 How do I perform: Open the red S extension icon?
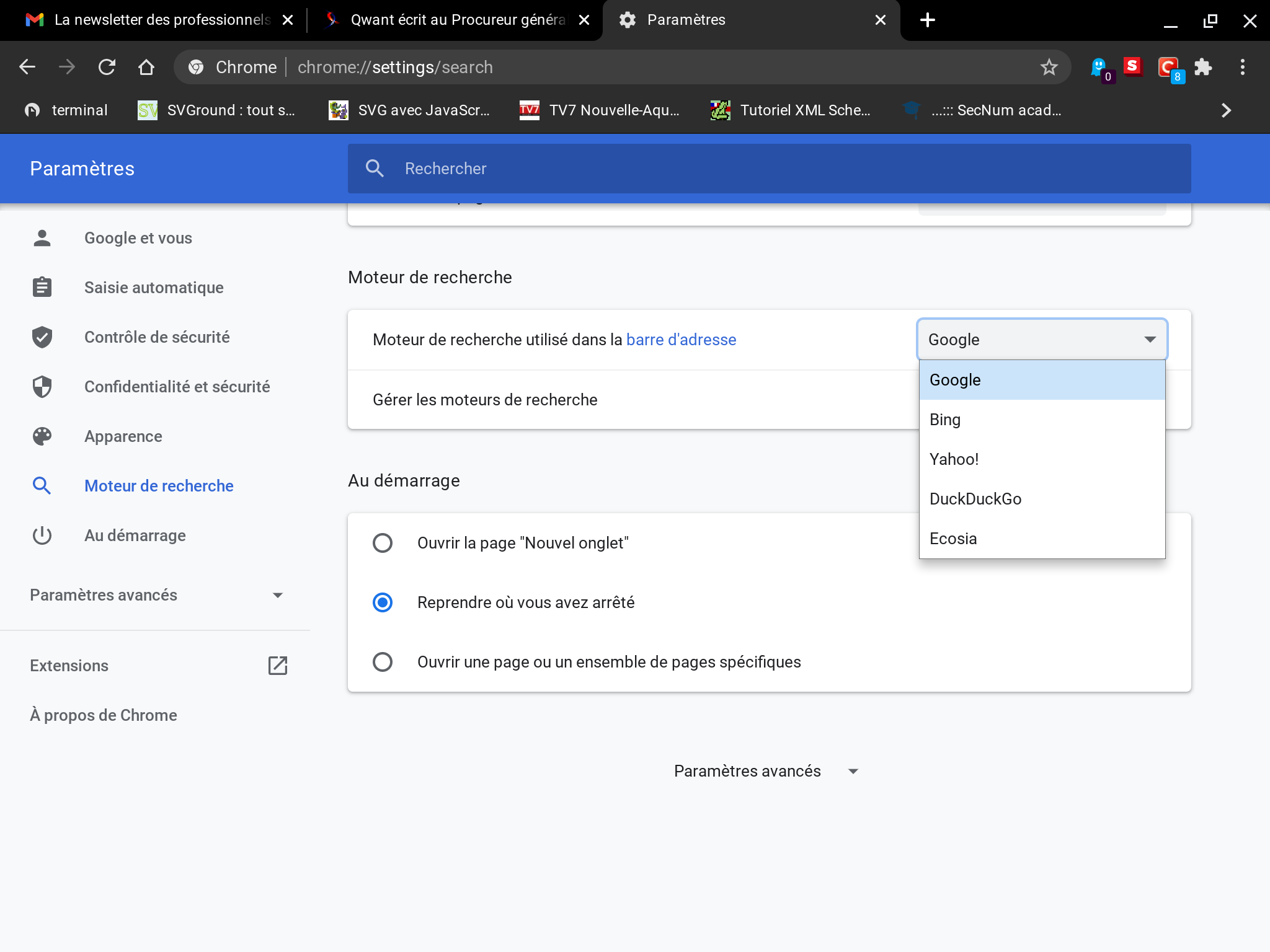click(1132, 66)
